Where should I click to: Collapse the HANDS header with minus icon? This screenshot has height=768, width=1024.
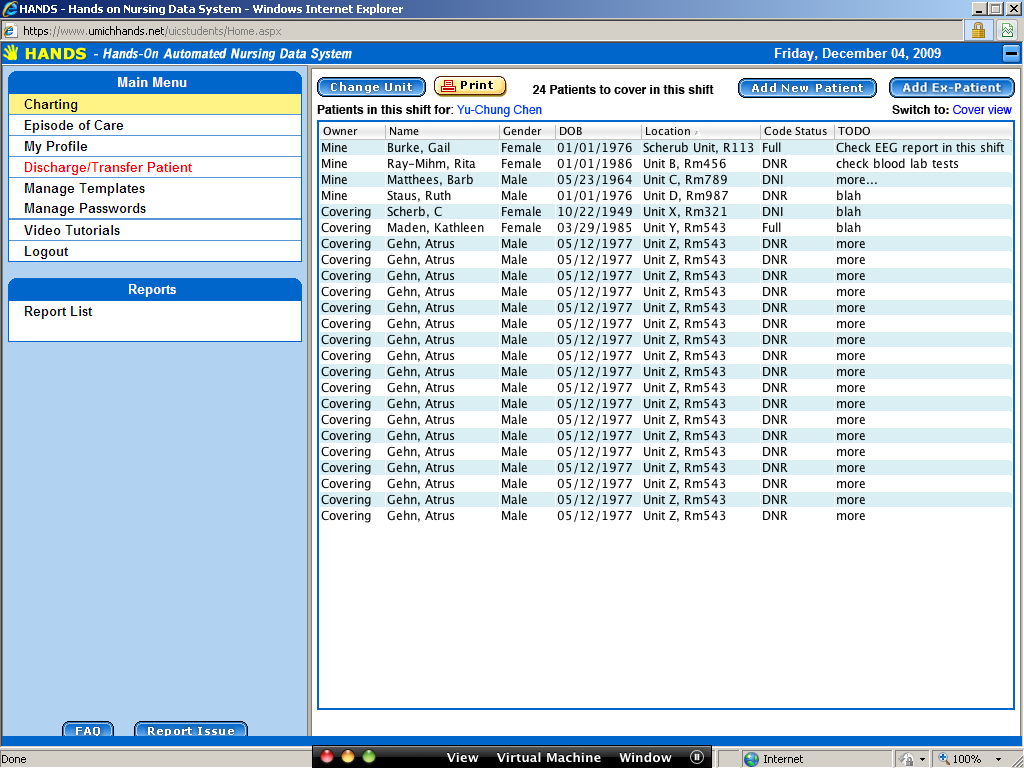click(x=1010, y=54)
